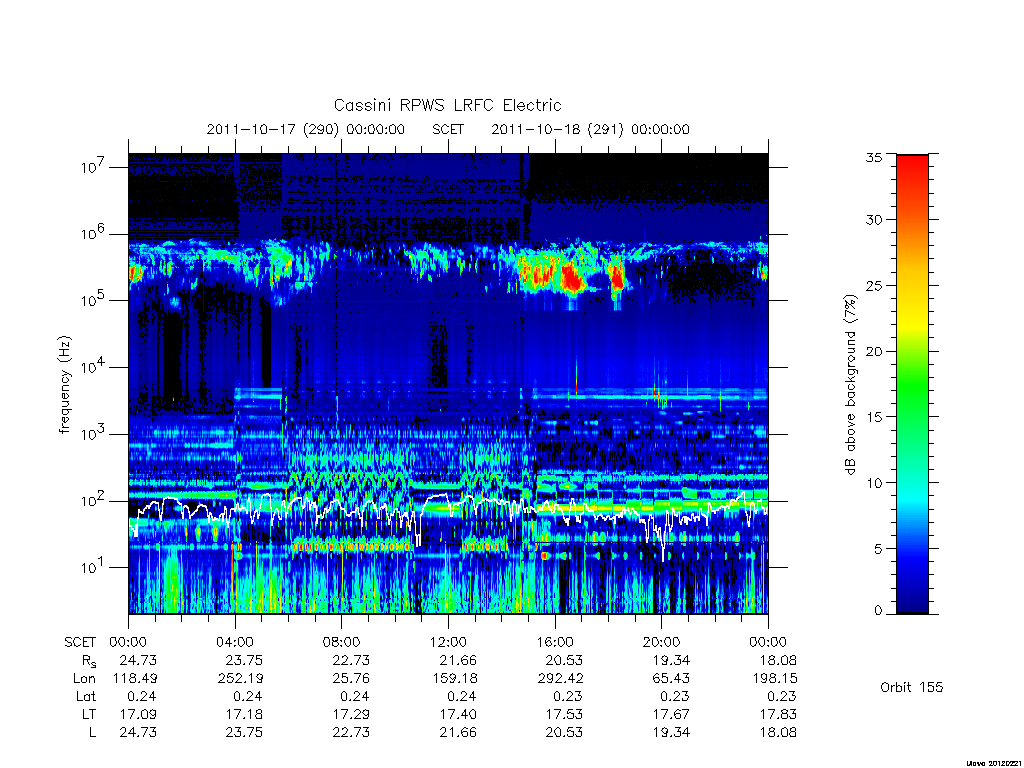Click the '20:00' SCET time tick label

(x=661, y=642)
